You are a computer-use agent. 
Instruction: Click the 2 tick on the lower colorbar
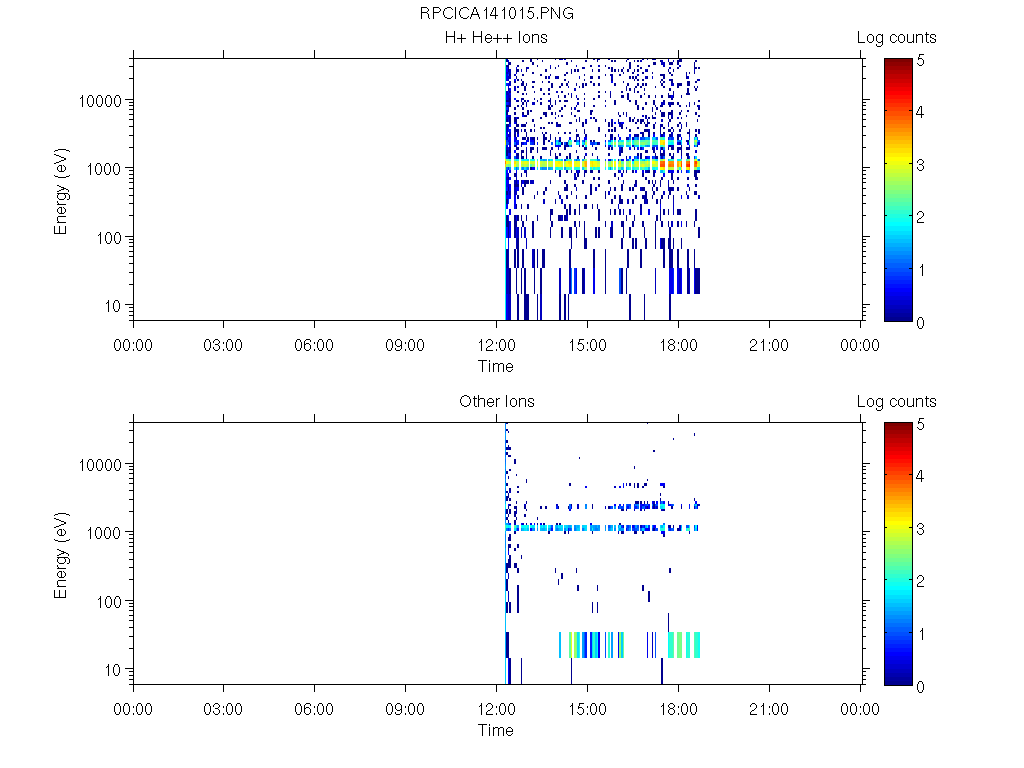[920, 581]
